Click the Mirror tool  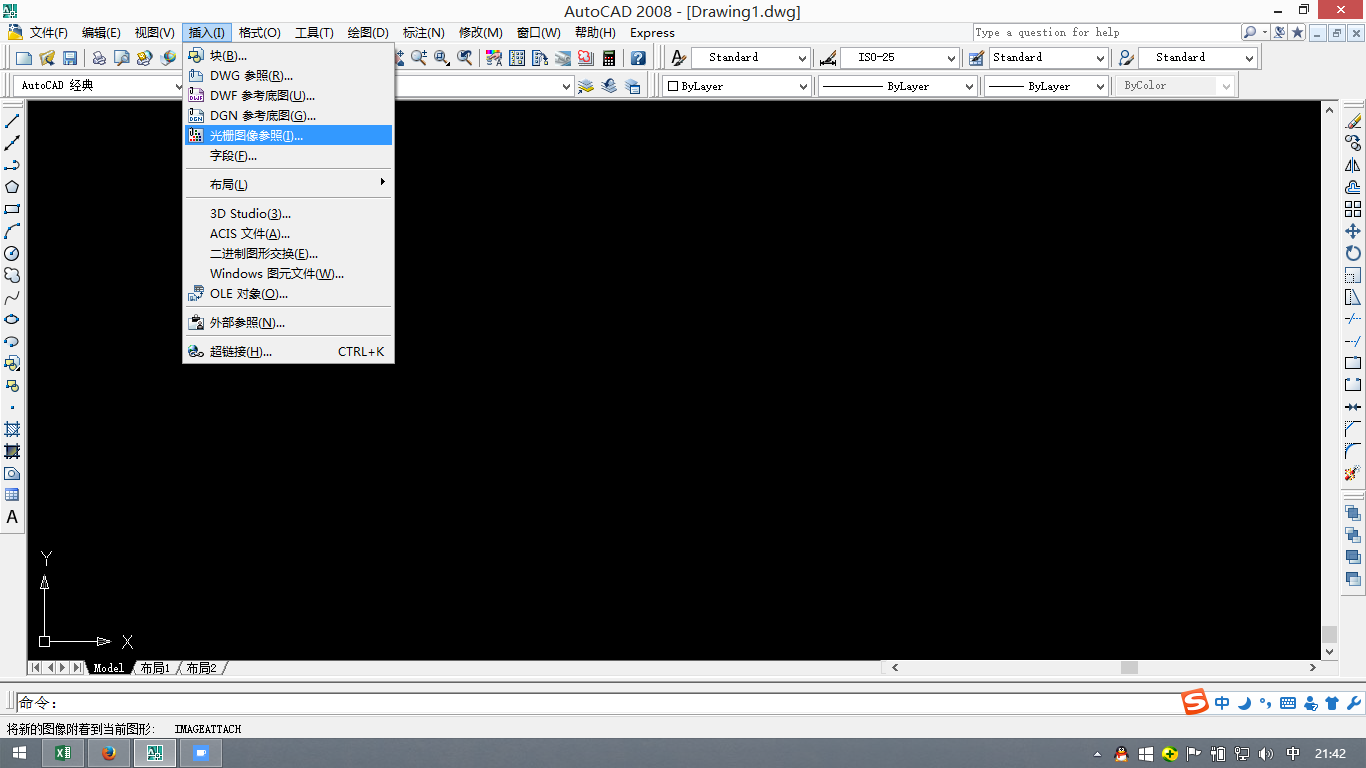pos(1353,165)
